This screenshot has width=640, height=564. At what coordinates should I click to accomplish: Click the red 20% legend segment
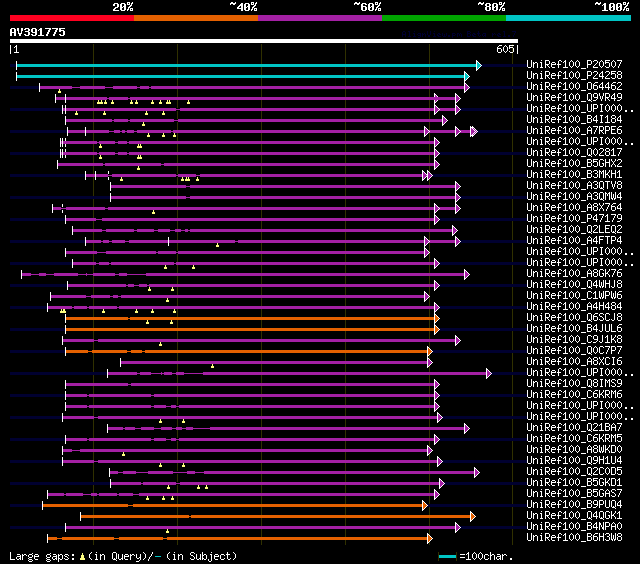(x=72, y=18)
